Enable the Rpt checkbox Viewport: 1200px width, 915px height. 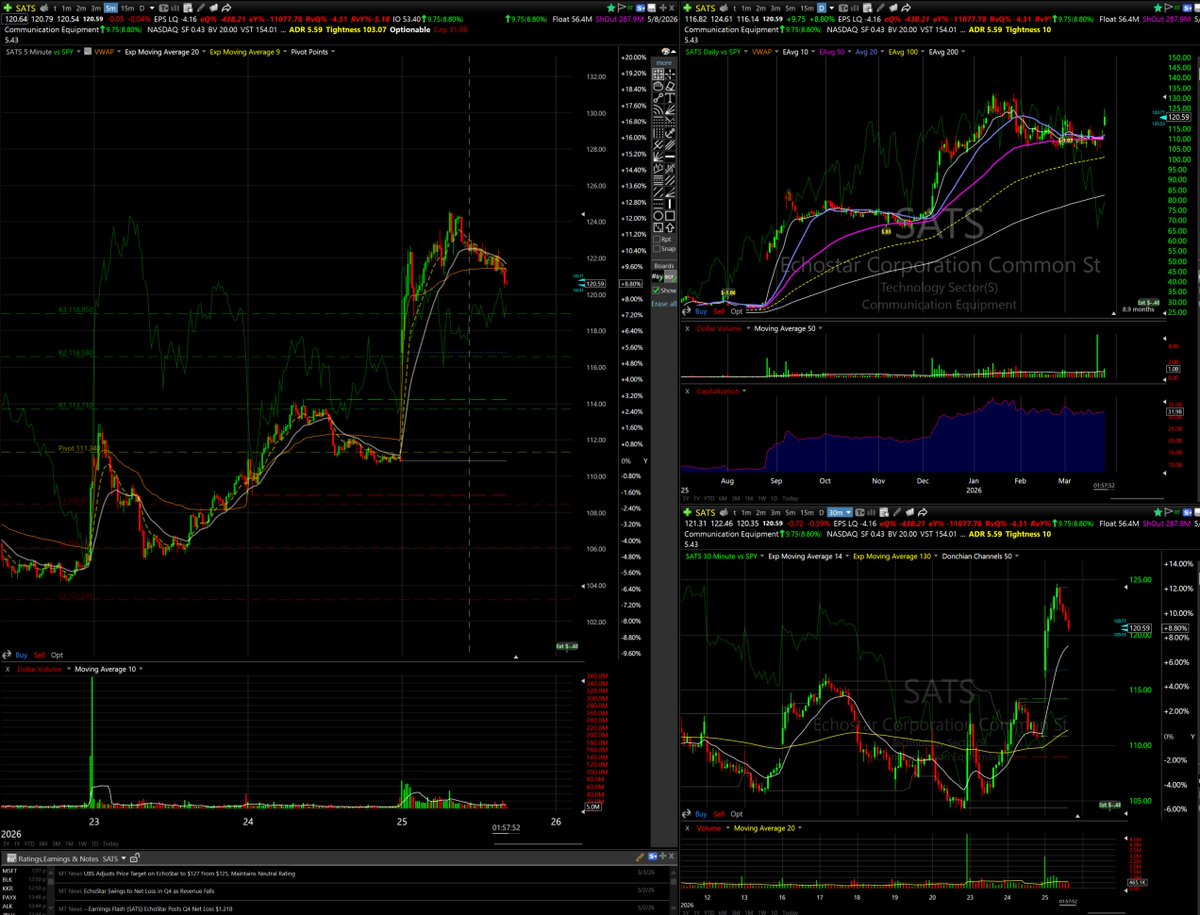coord(657,239)
